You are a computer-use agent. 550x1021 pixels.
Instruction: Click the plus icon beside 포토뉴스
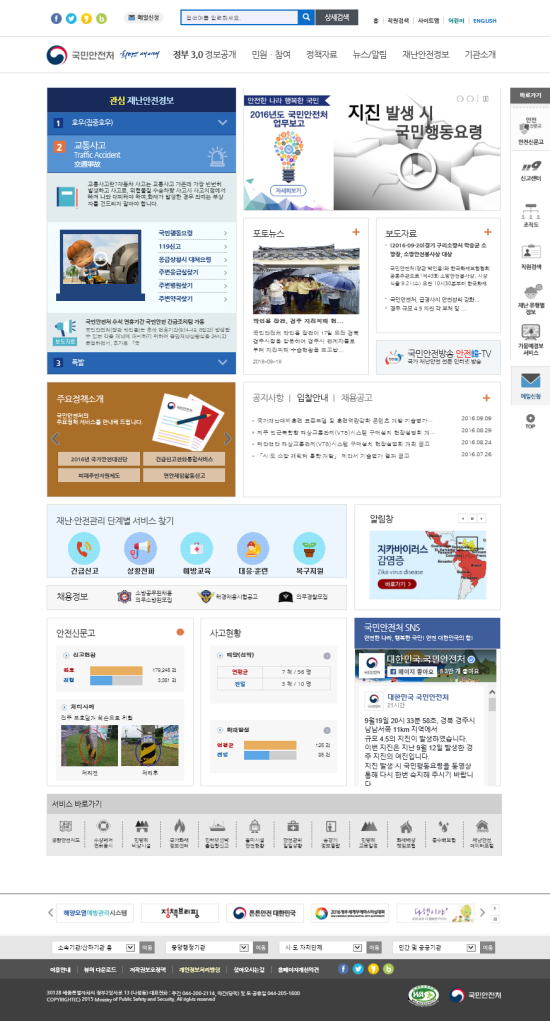(356, 232)
